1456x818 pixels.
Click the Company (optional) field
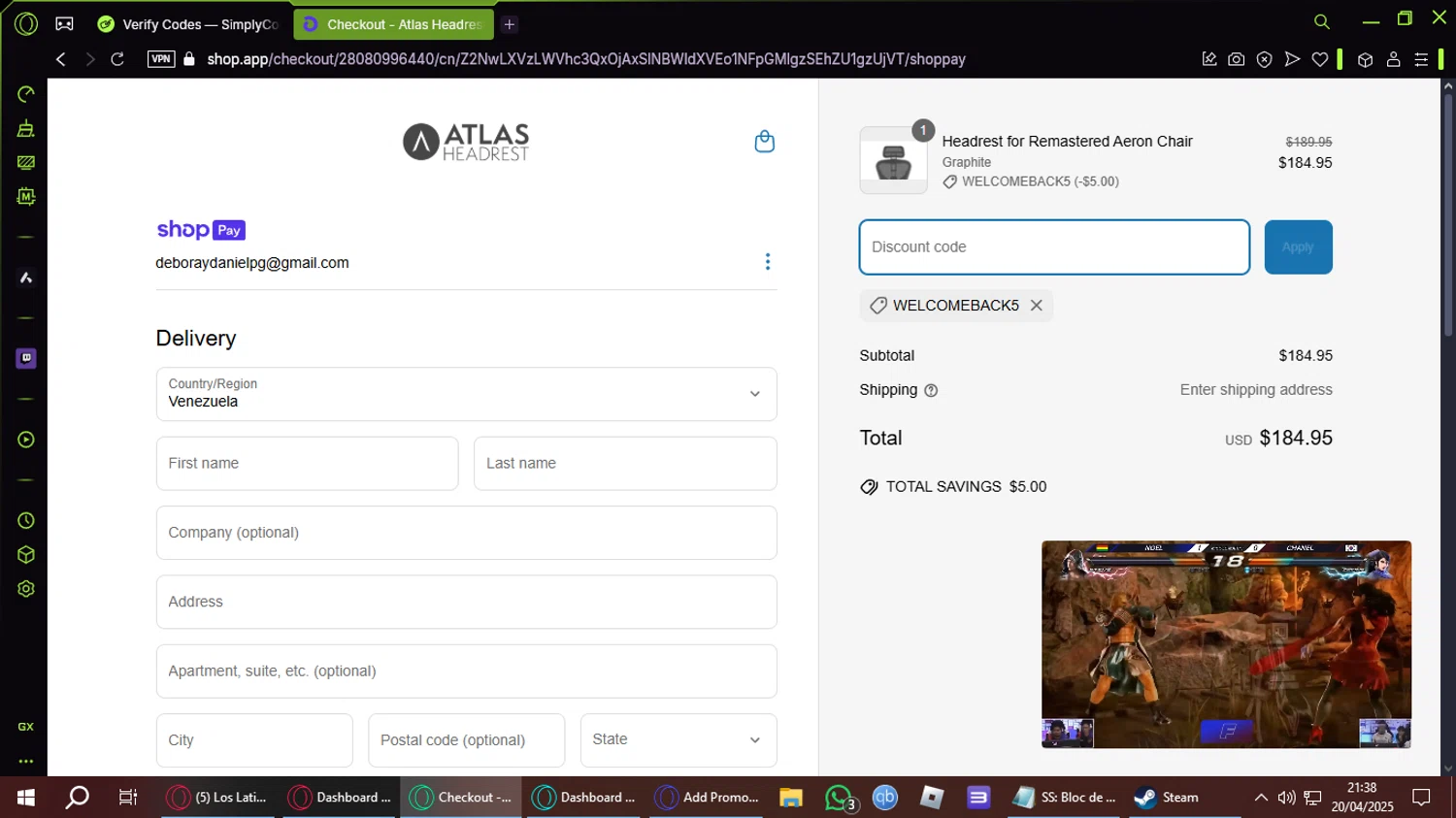click(466, 533)
